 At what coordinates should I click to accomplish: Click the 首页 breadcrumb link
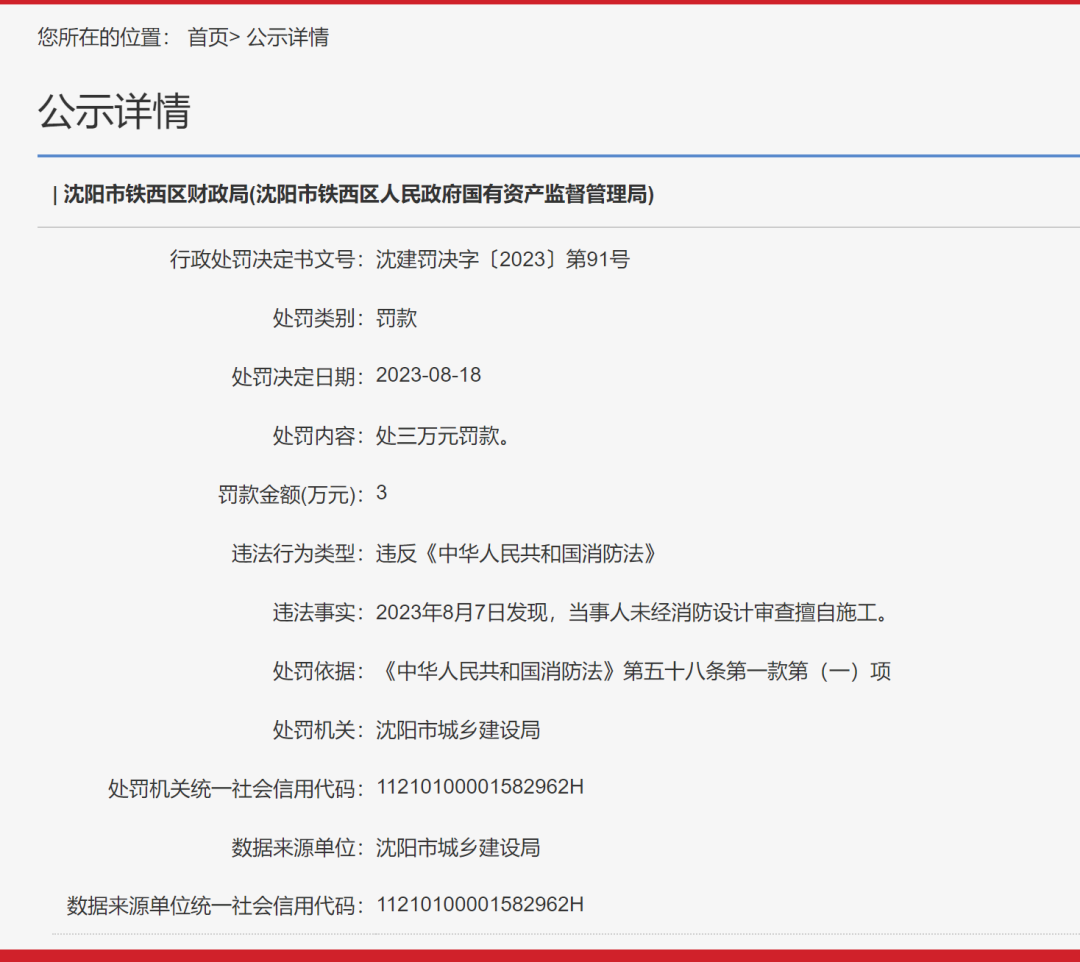208,38
